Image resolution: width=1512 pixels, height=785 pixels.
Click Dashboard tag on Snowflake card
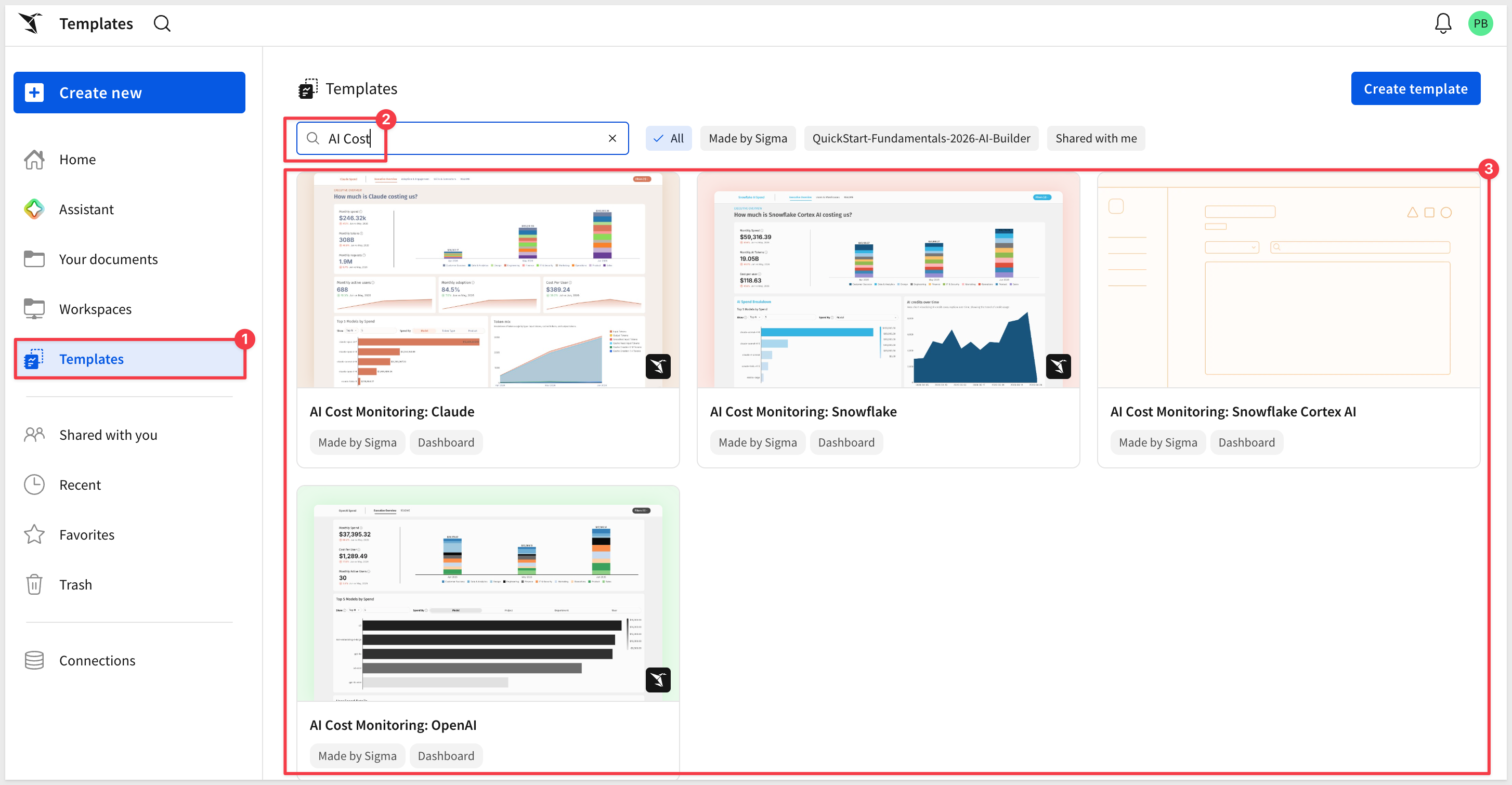point(846,442)
